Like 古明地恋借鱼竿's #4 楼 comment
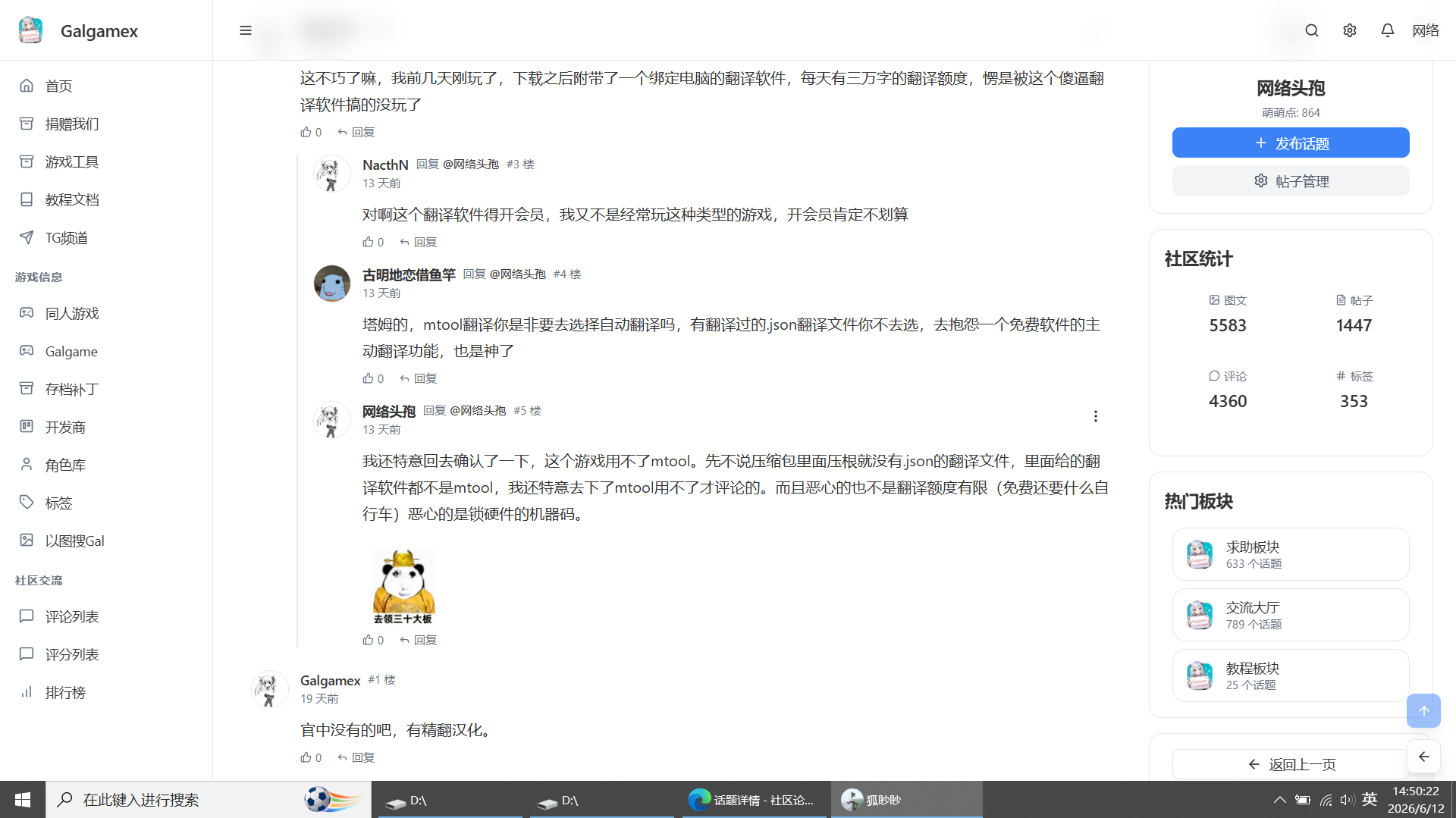 pos(373,378)
